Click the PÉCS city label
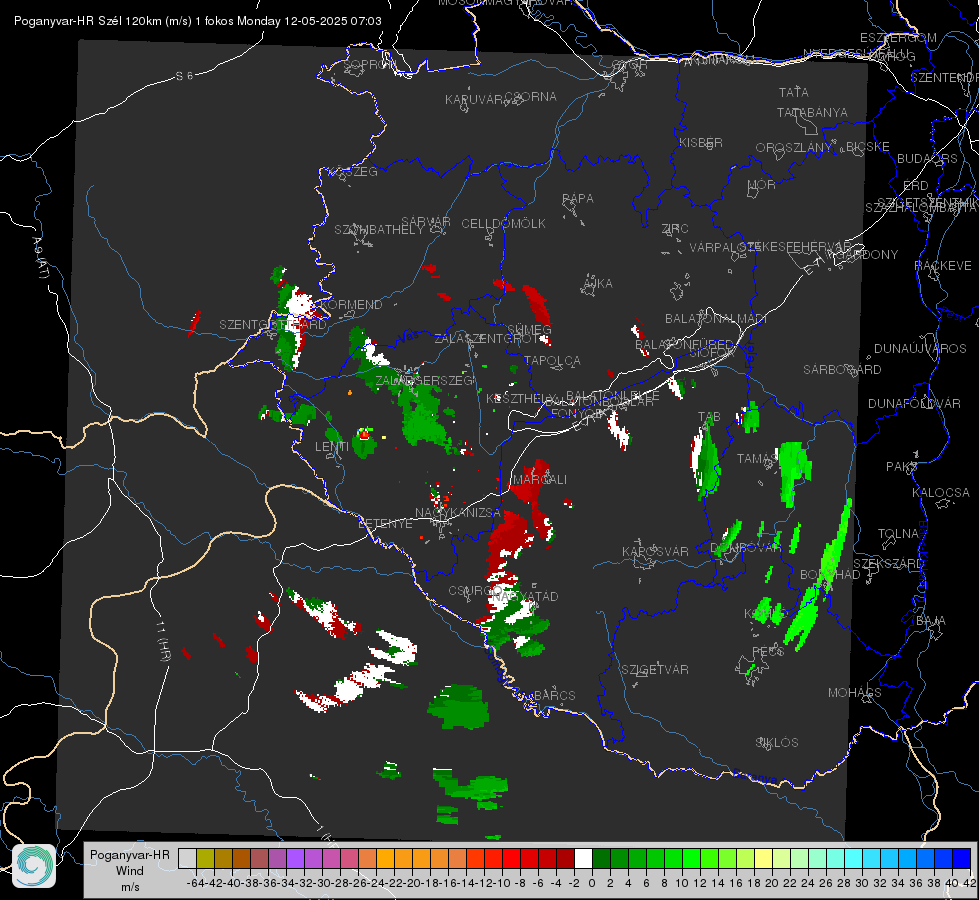The width and height of the screenshot is (979, 900). 767,651
